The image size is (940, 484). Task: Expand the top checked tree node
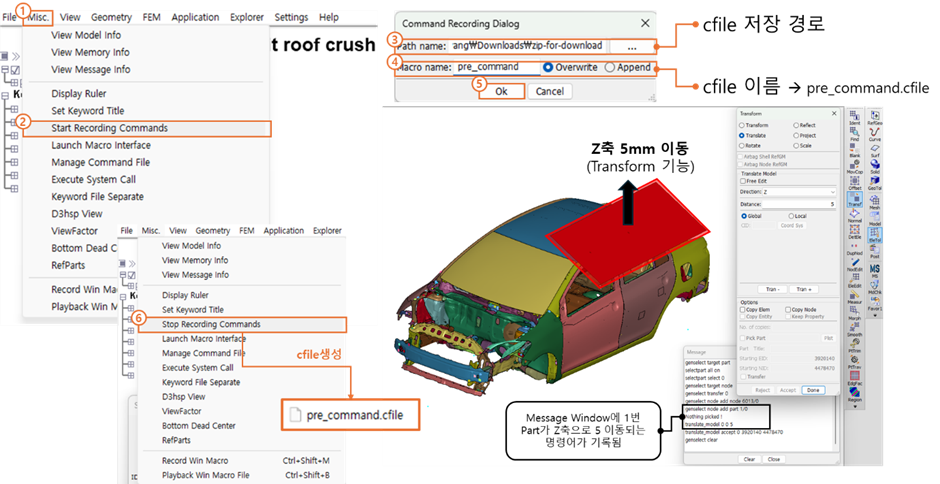click(5, 71)
